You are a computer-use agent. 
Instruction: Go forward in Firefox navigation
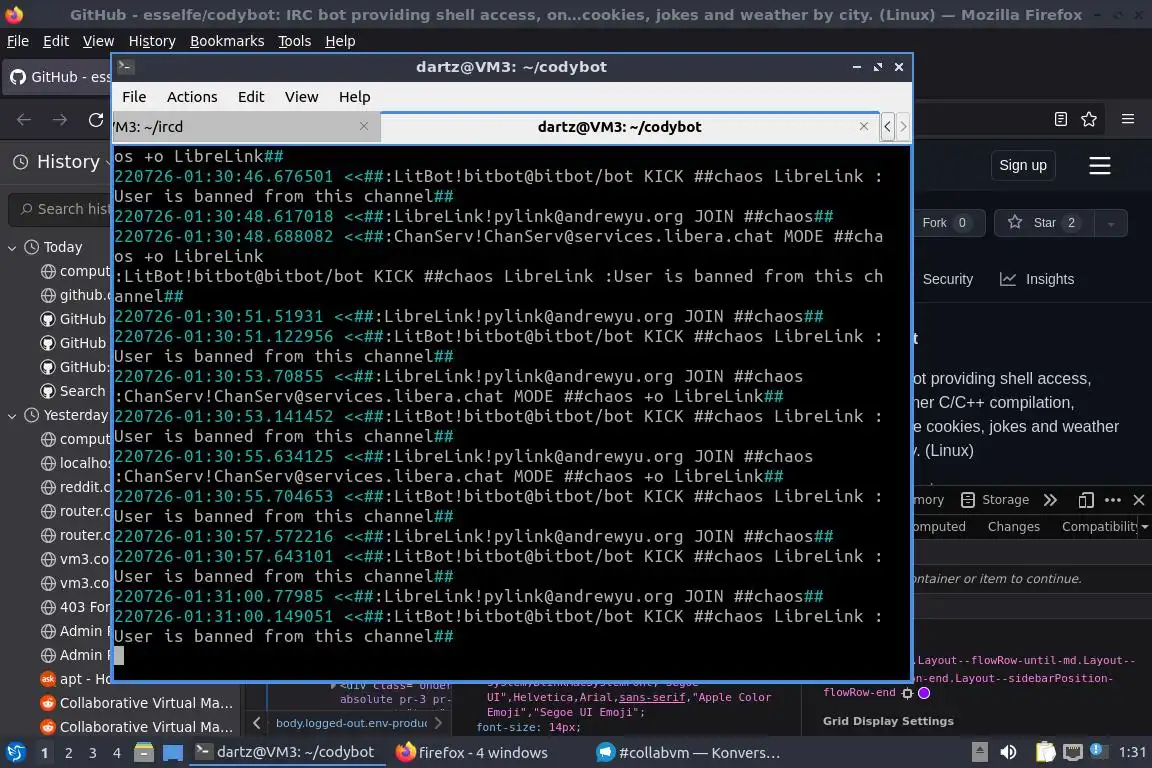point(60,120)
